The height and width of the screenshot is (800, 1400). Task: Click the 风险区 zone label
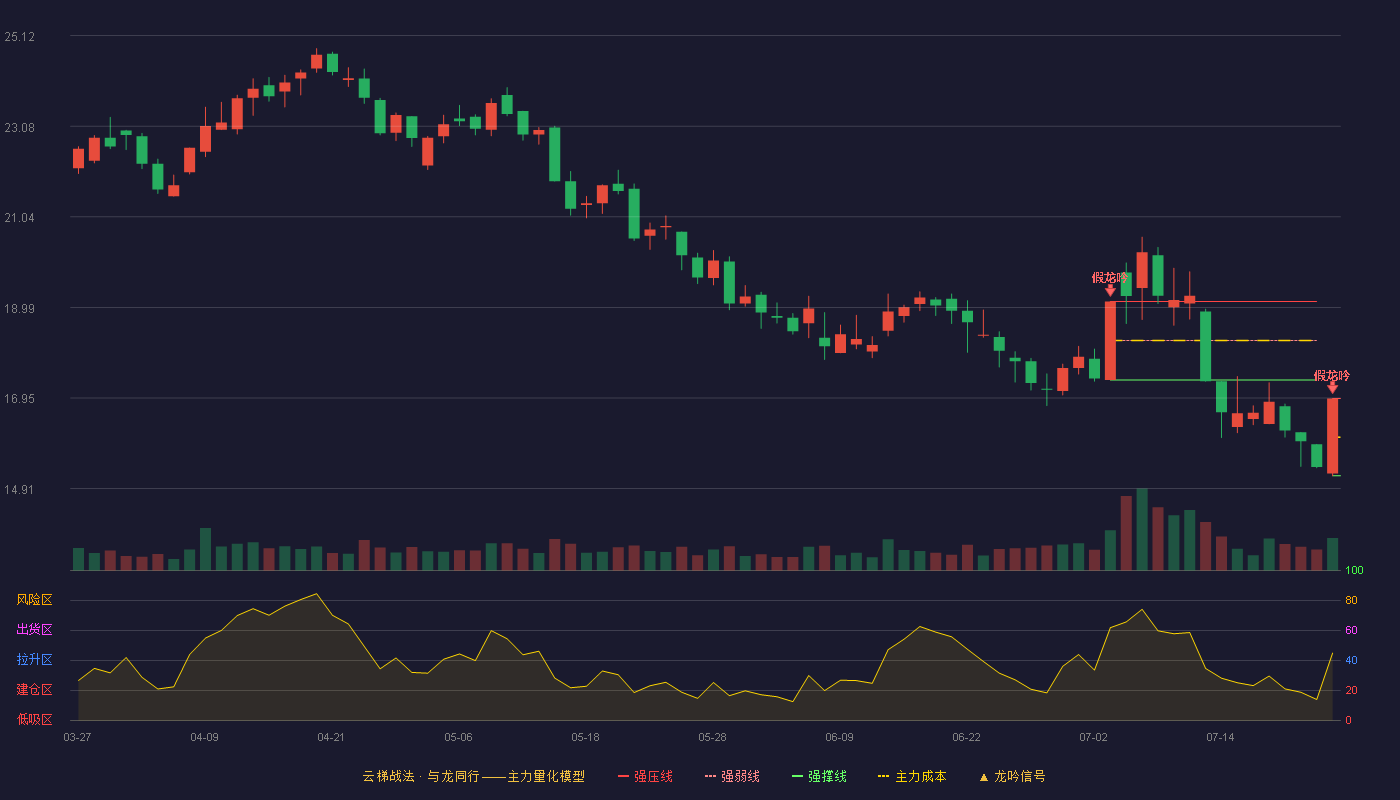pos(34,600)
